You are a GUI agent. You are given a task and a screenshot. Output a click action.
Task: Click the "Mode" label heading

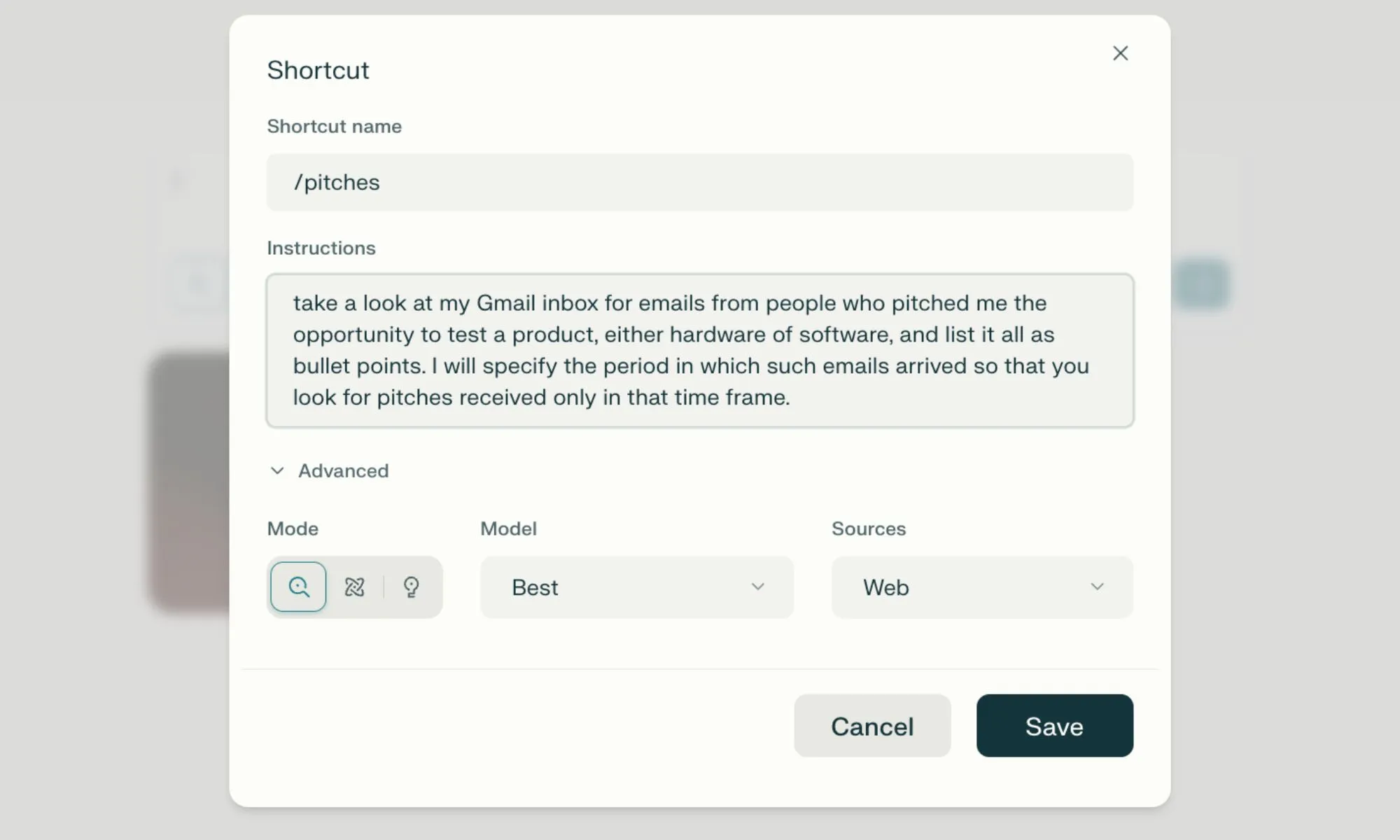pyautogui.click(x=293, y=529)
